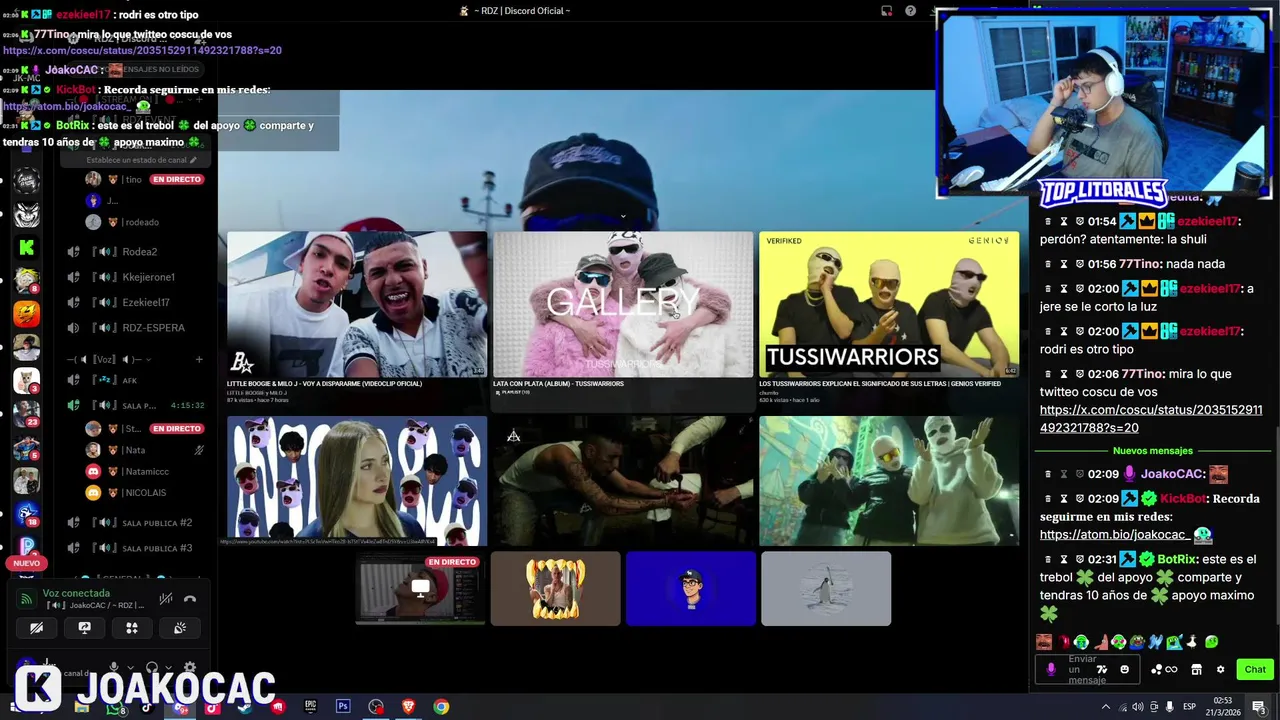Open the green Kick server icon
This screenshot has height=720, width=1280.
26,248
